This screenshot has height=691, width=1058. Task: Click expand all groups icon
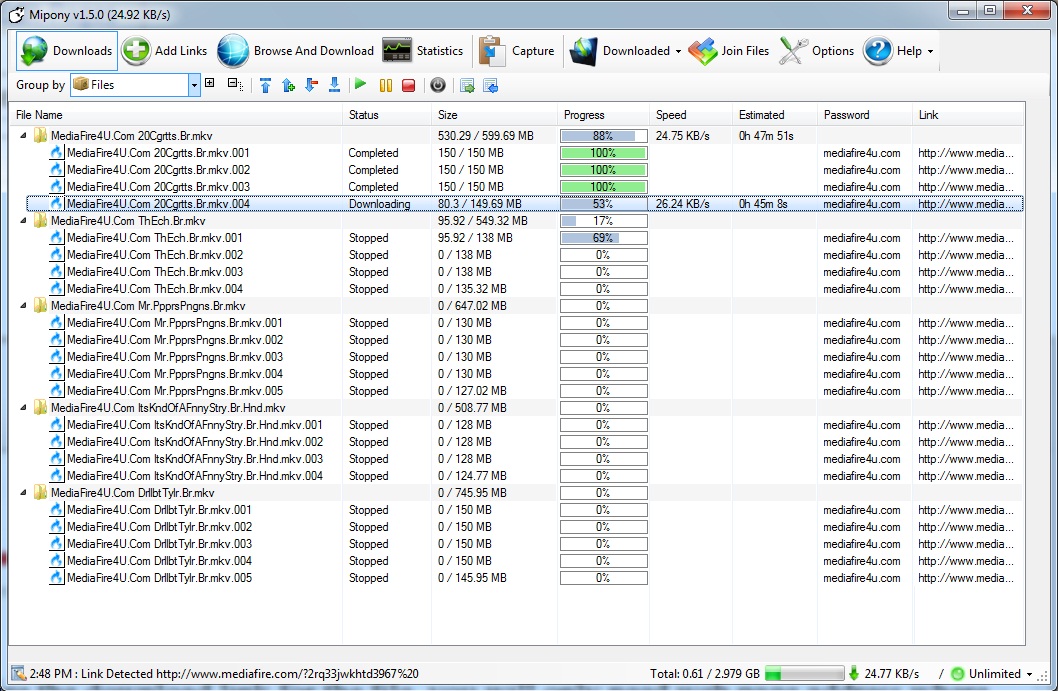coord(210,83)
